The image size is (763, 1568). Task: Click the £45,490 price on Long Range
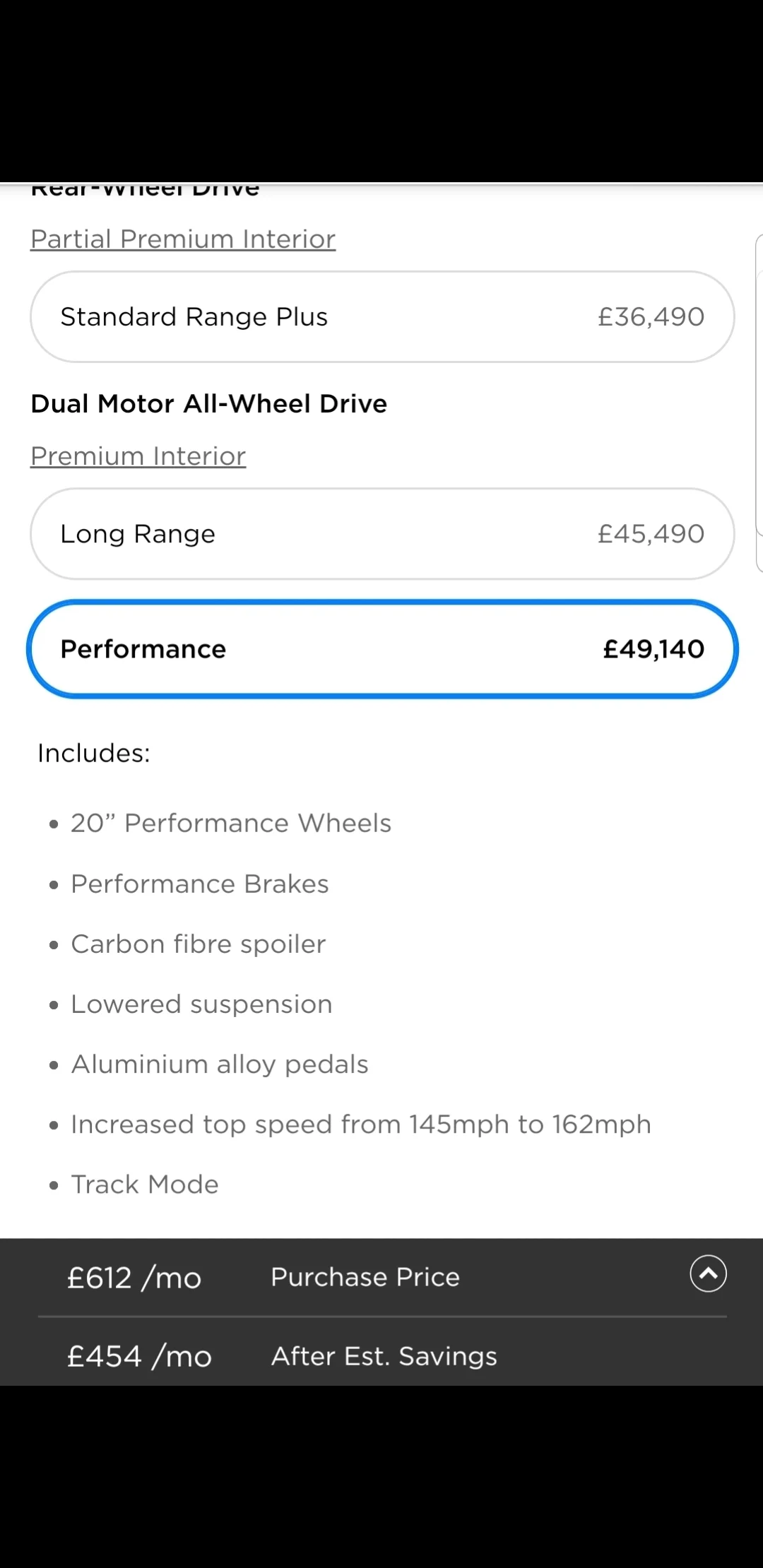[x=651, y=533]
